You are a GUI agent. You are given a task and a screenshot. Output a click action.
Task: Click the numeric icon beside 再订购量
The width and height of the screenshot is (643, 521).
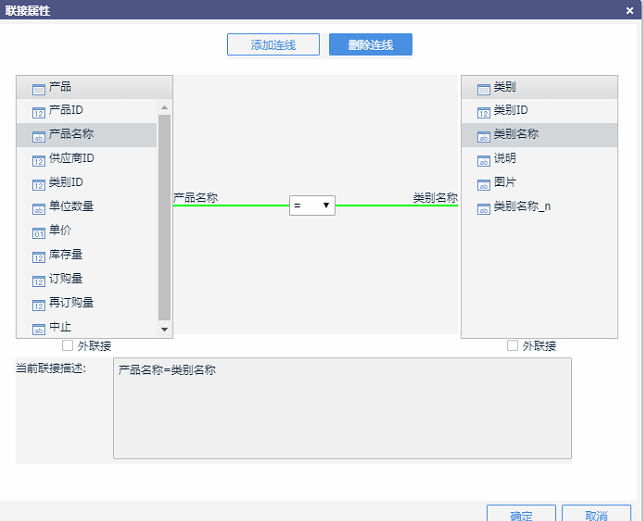click(x=39, y=305)
